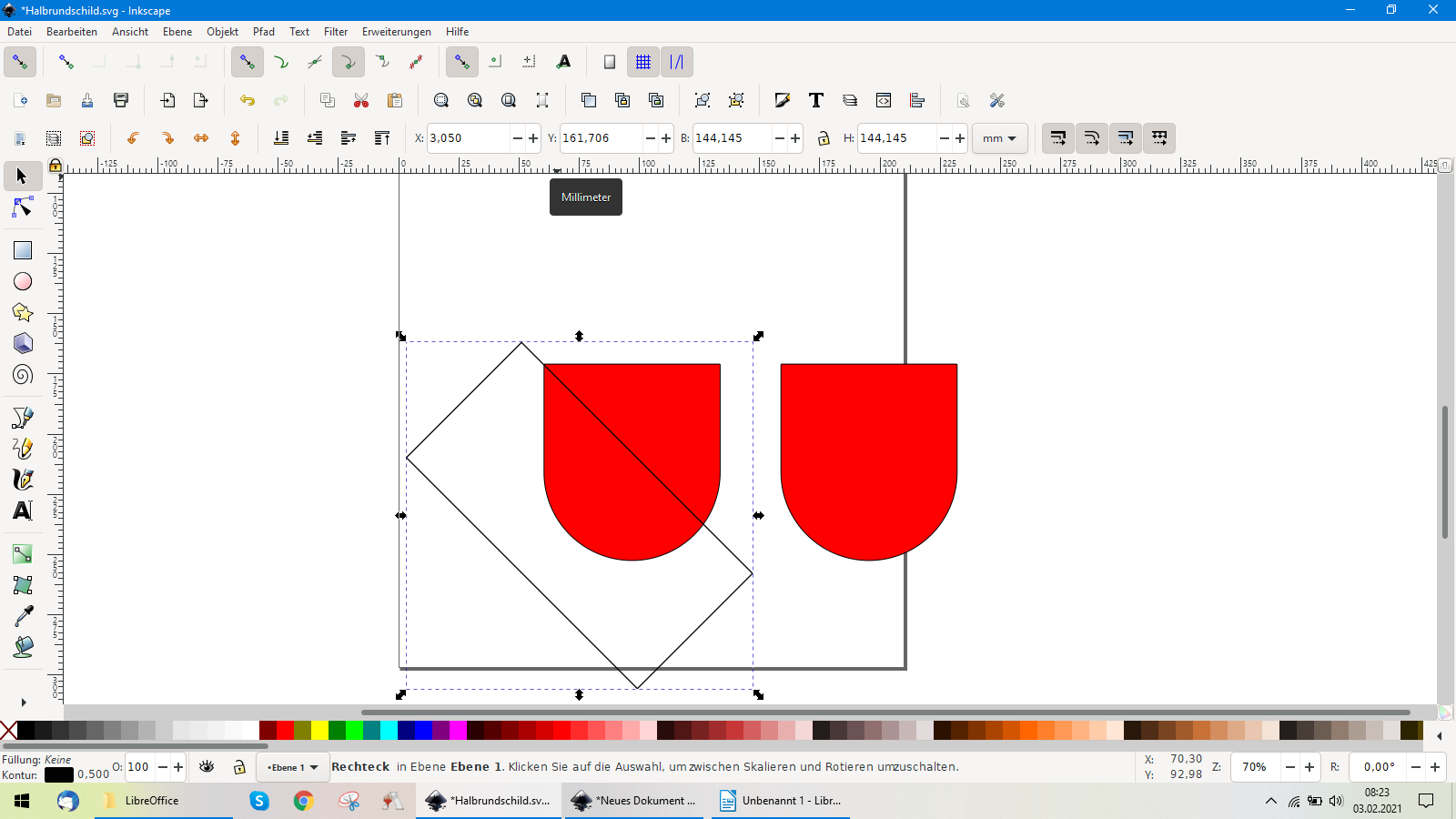Select the Spiral tool

(x=23, y=374)
